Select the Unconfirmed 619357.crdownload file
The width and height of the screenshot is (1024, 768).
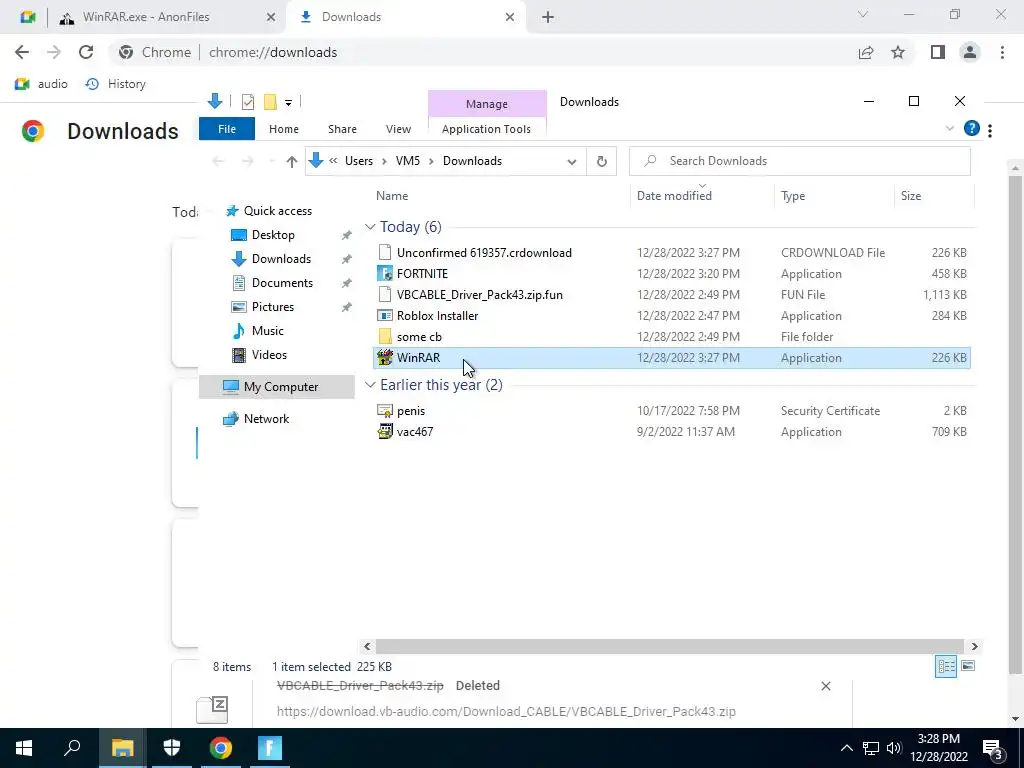(x=671, y=253)
